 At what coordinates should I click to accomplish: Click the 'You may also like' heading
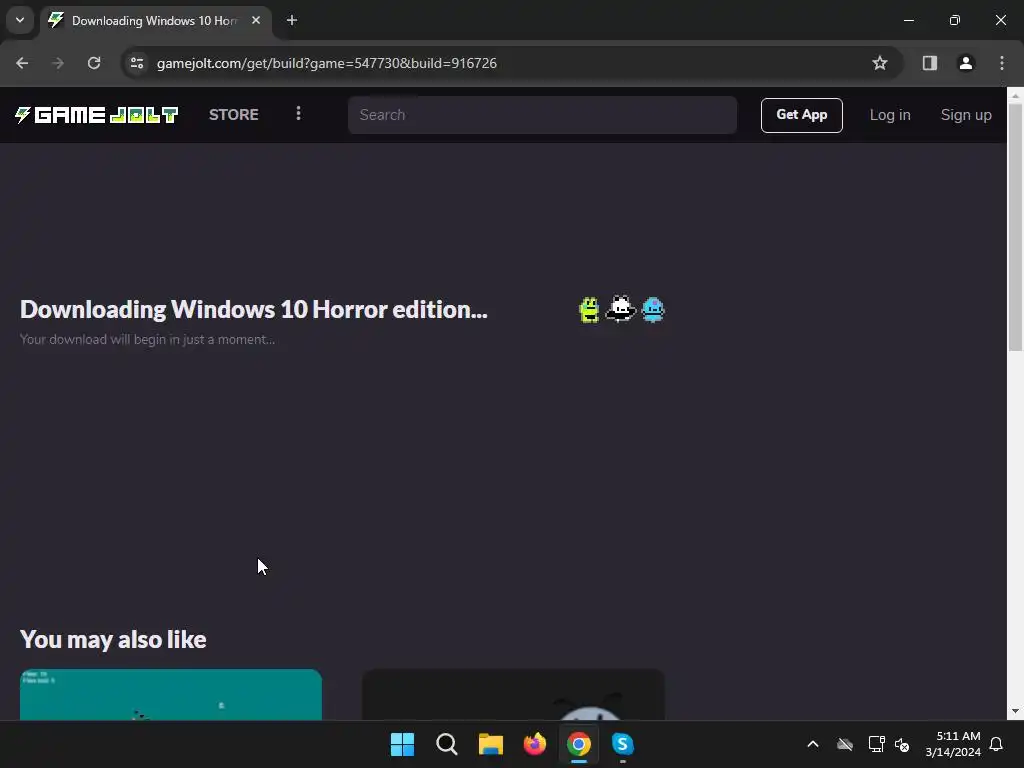tap(113, 639)
